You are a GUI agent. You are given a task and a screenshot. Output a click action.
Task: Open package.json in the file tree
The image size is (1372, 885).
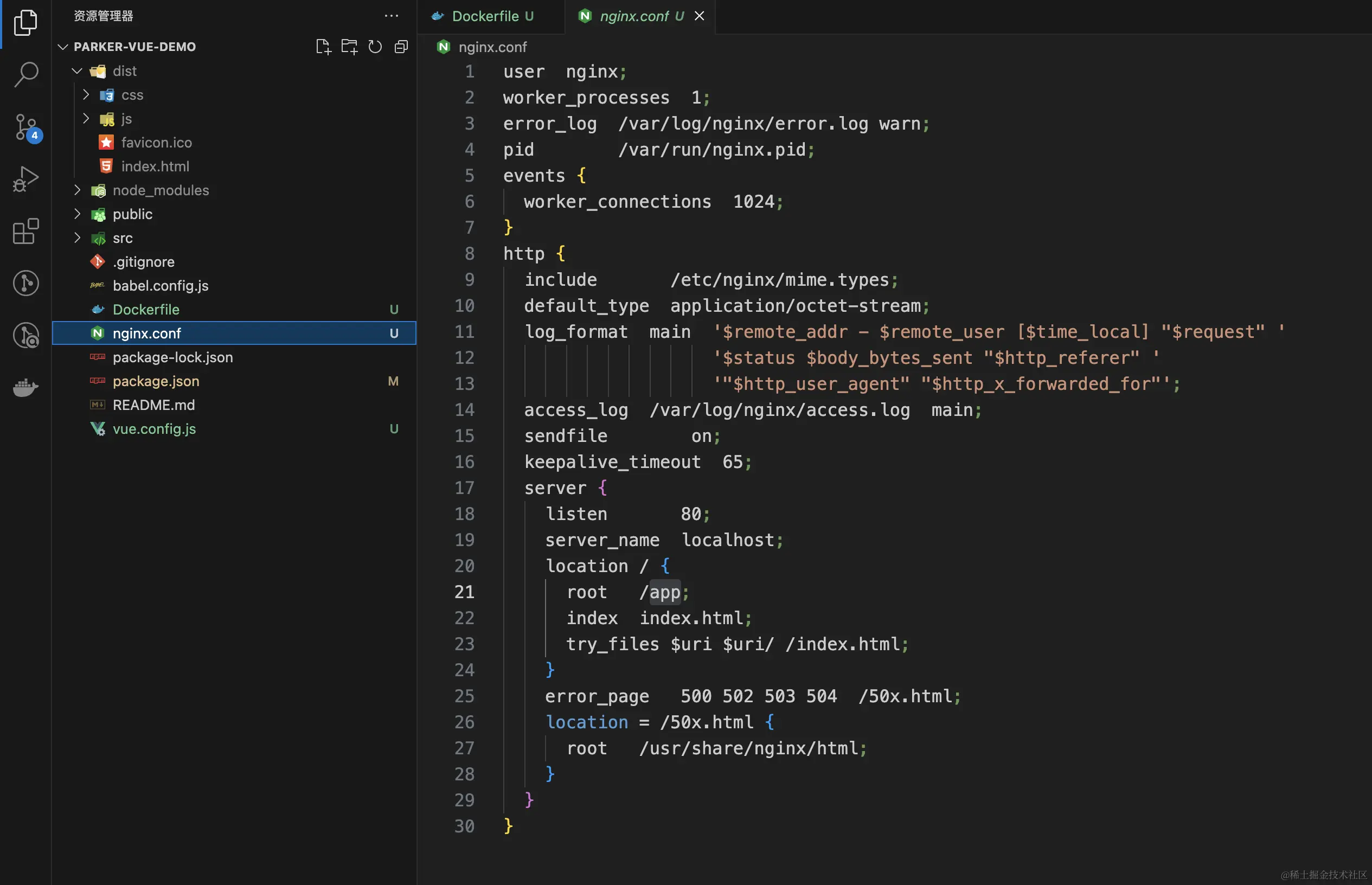(156, 381)
